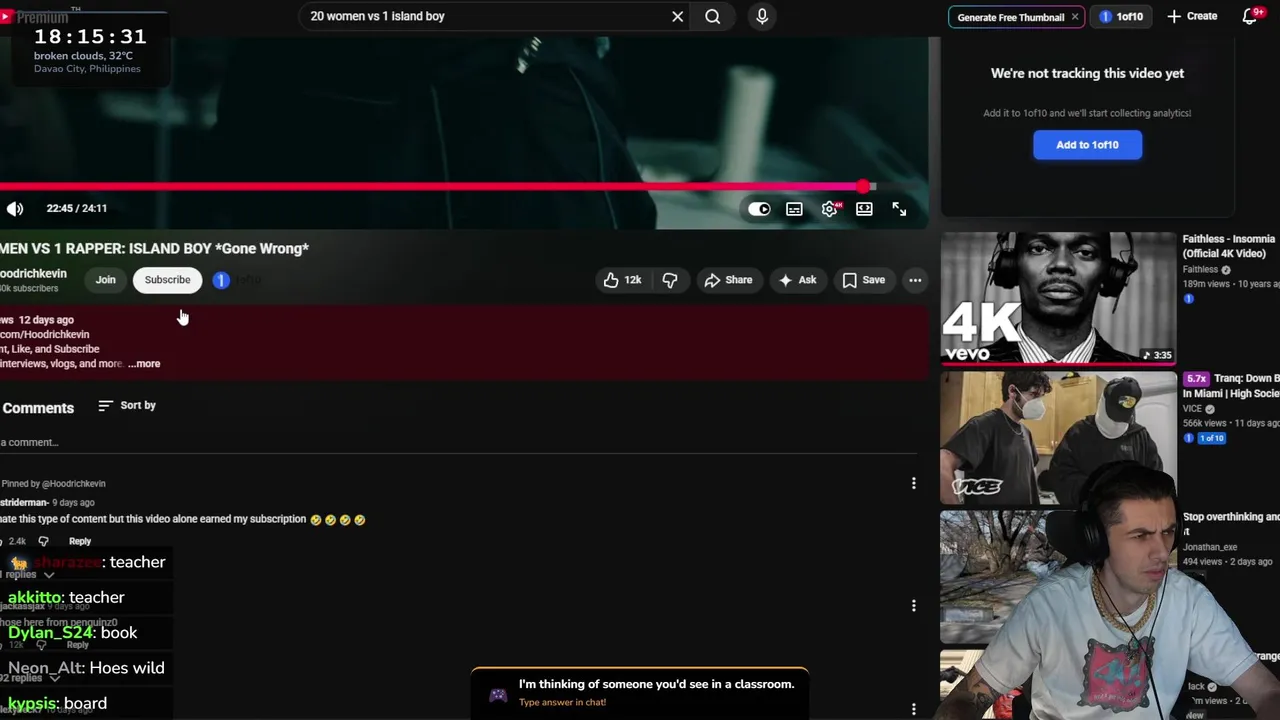This screenshot has height=720, width=1280.
Task: Open Faithless Insomnia video thumbnail
Action: [x=1058, y=298]
